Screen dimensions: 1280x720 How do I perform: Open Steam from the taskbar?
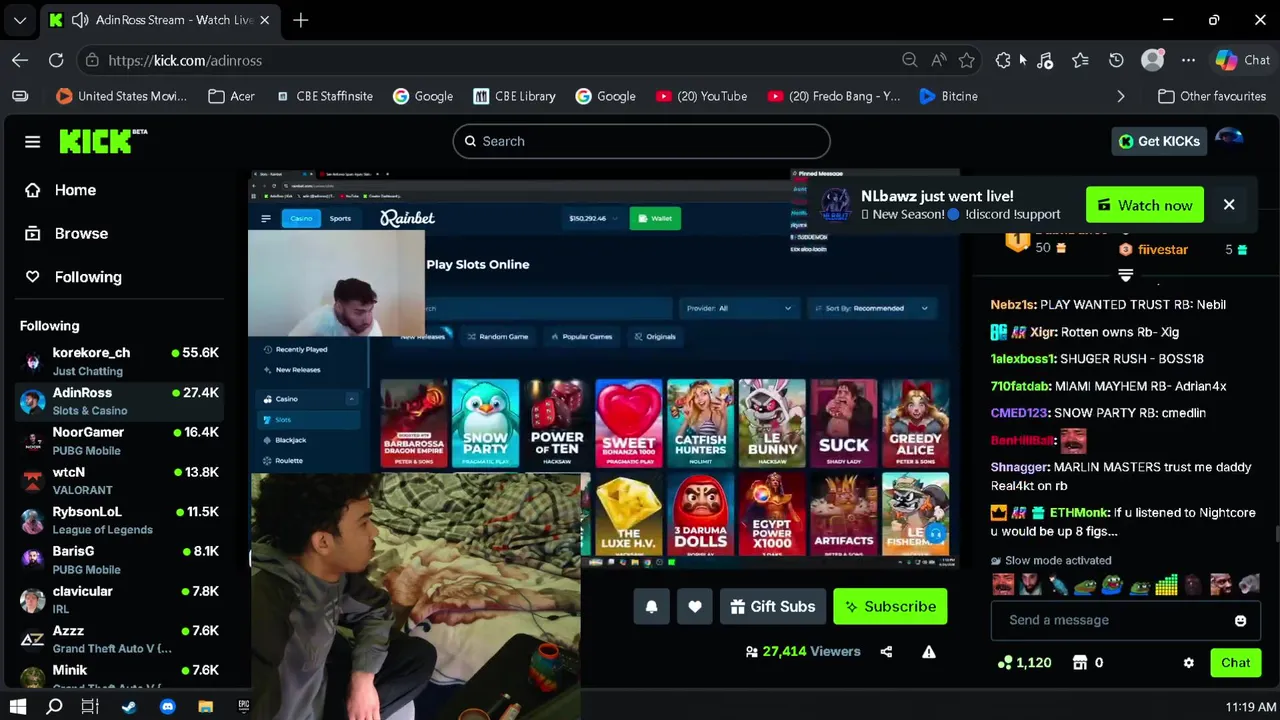pyautogui.click(x=129, y=707)
